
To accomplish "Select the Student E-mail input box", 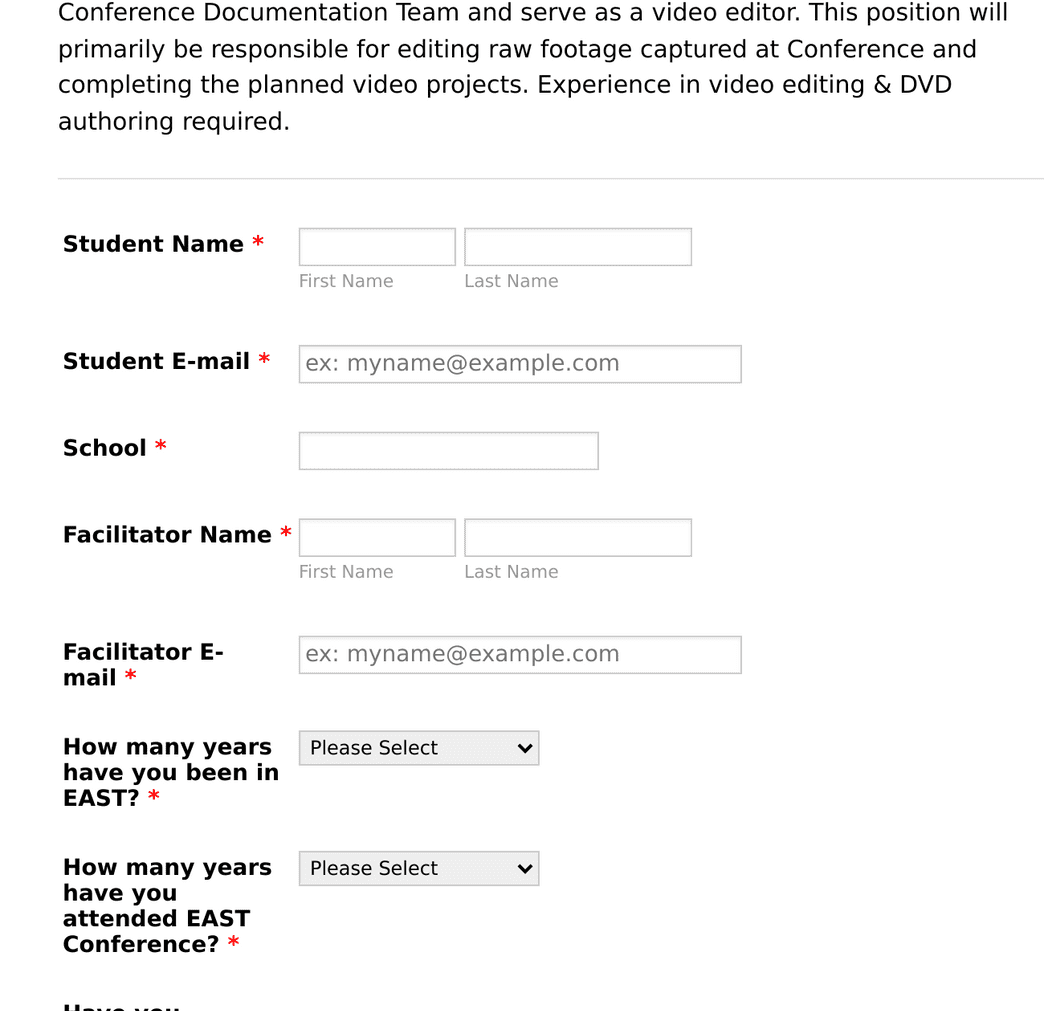I will click(519, 364).
